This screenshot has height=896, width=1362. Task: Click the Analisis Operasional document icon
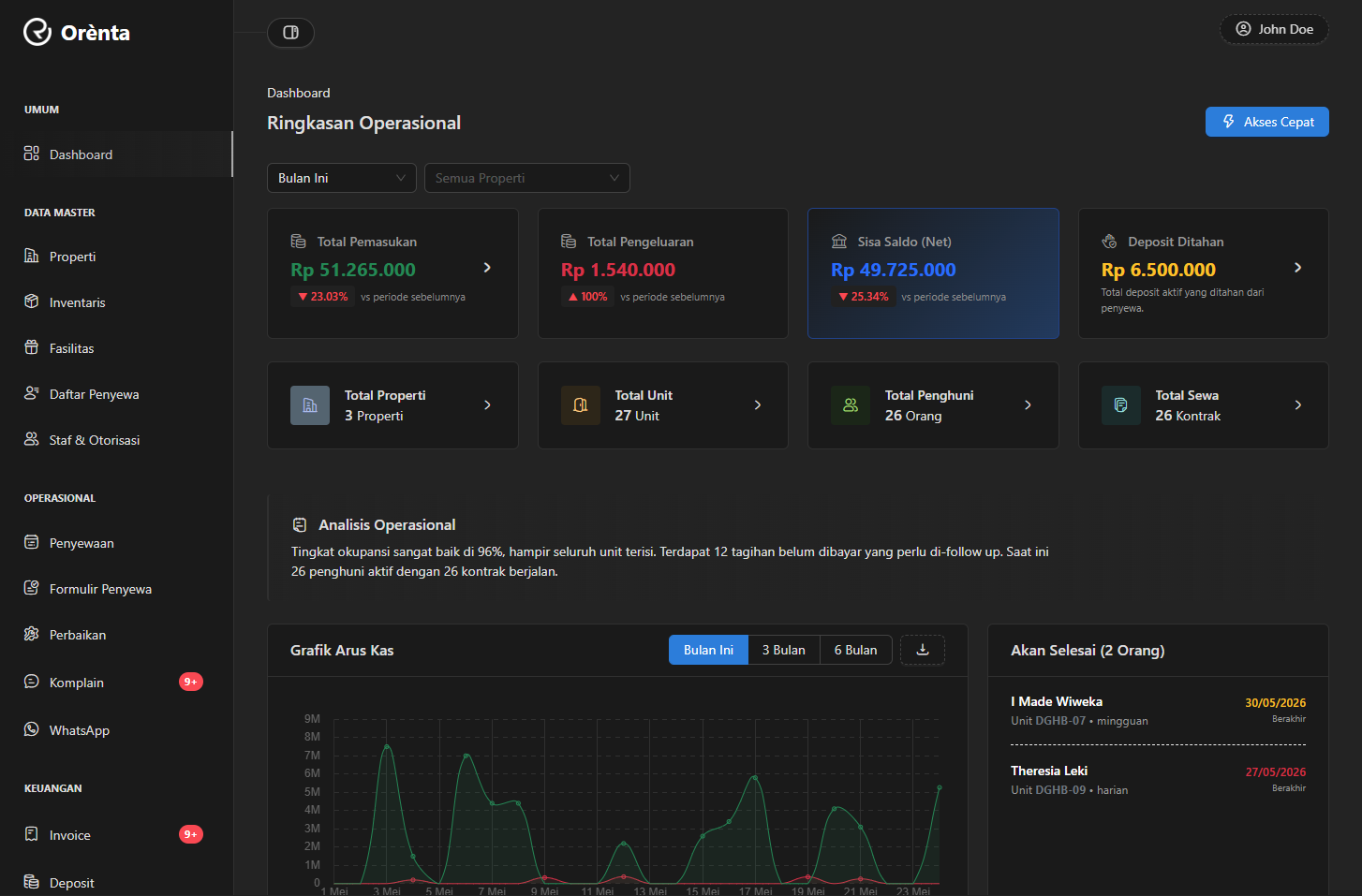300,525
